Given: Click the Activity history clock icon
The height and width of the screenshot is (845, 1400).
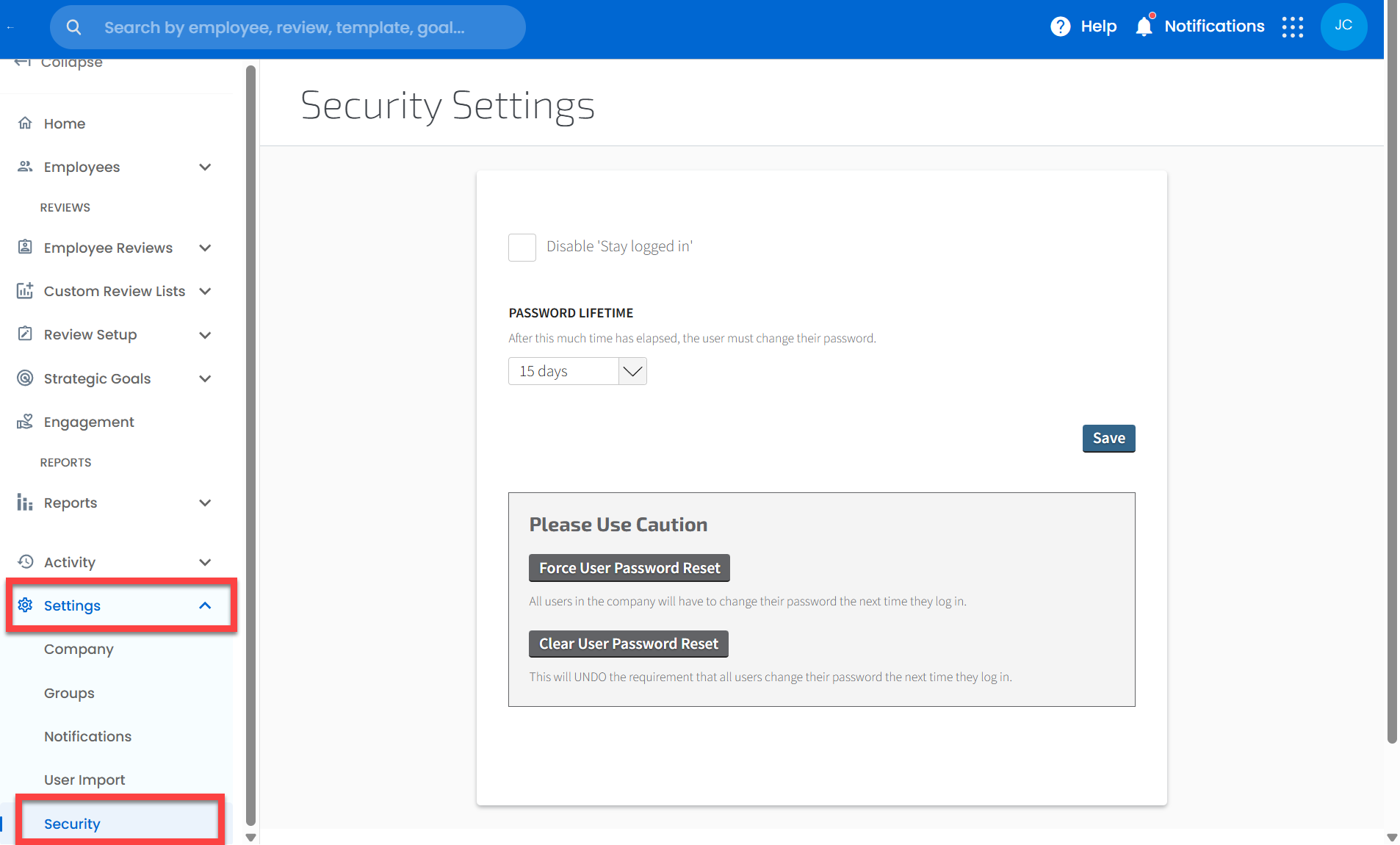Looking at the screenshot, I should click(x=25, y=562).
